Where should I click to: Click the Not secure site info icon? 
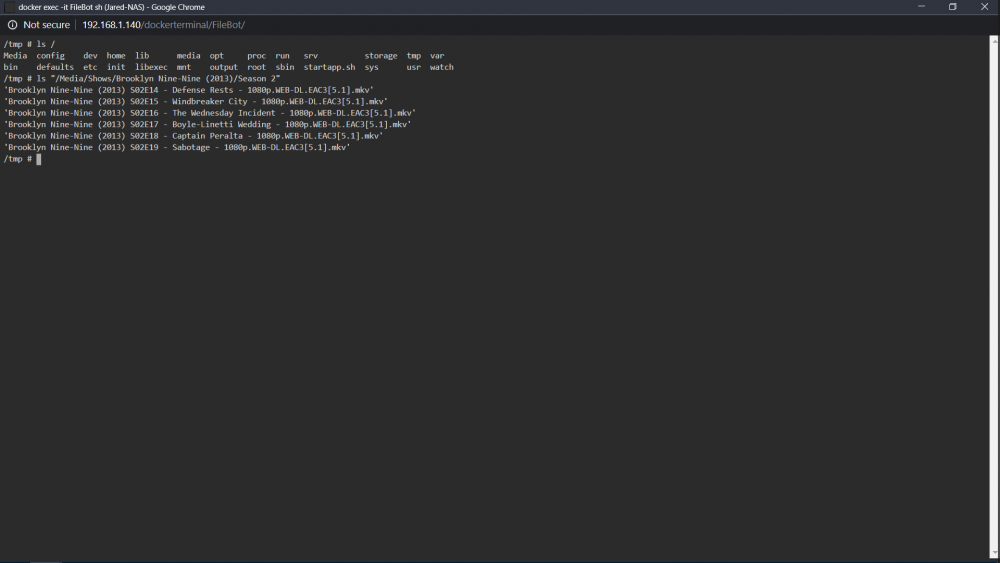[12, 25]
